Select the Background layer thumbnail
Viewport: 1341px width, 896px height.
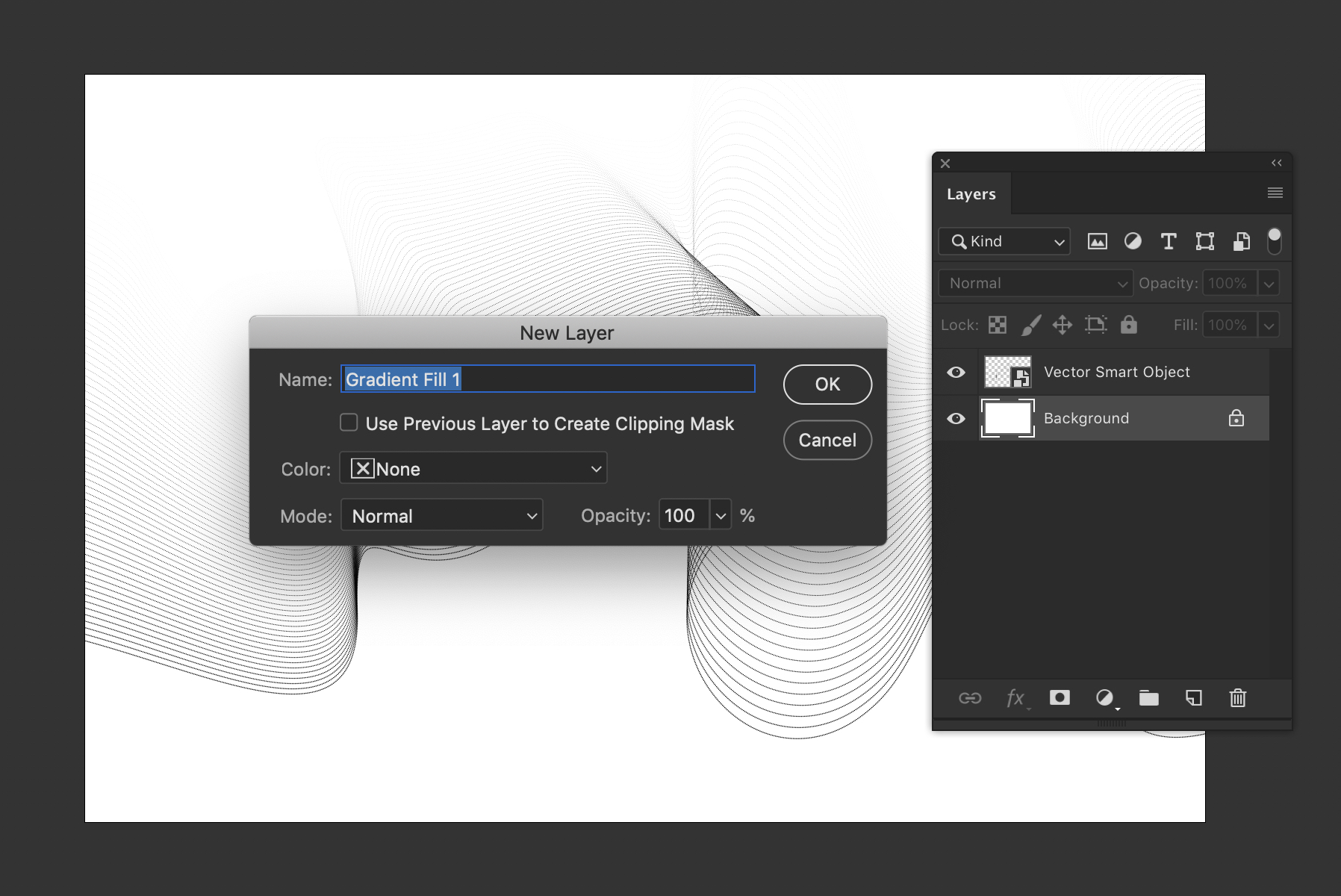pyautogui.click(x=1008, y=418)
